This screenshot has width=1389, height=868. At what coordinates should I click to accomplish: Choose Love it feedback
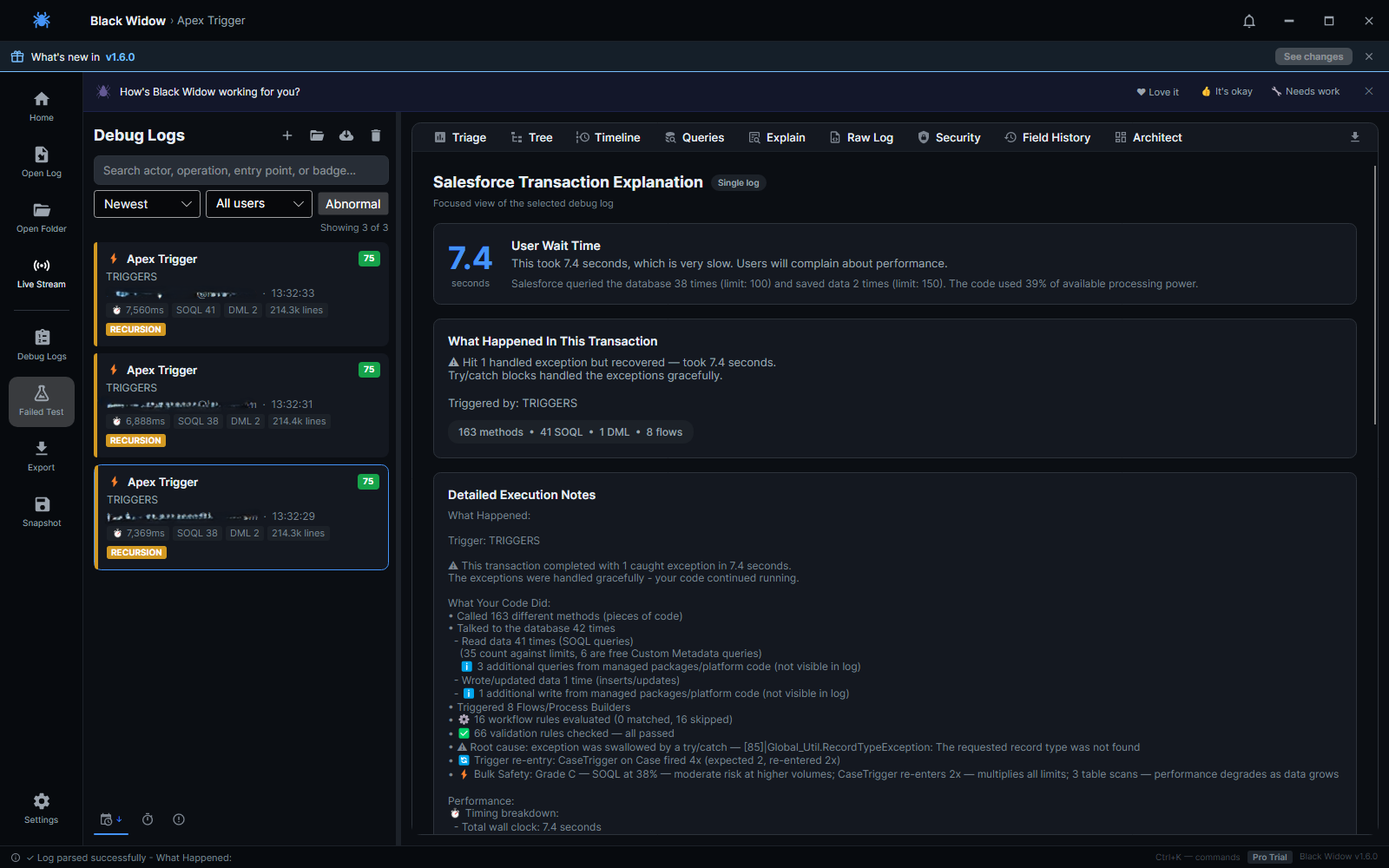click(x=1158, y=92)
